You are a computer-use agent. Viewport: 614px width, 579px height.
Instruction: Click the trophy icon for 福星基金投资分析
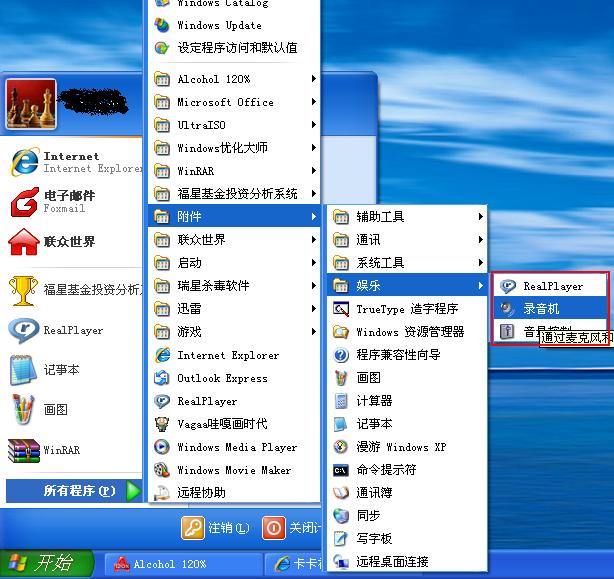click(23, 291)
